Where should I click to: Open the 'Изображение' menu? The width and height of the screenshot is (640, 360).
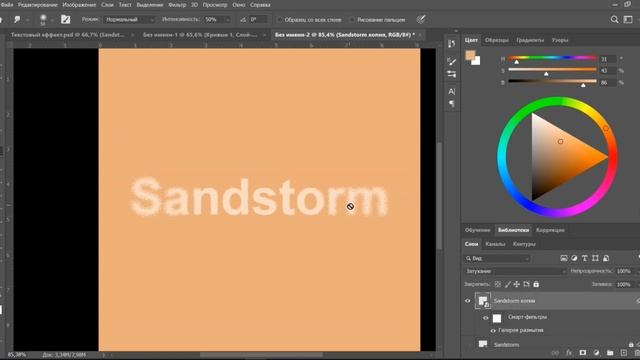pyautogui.click(x=79, y=5)
